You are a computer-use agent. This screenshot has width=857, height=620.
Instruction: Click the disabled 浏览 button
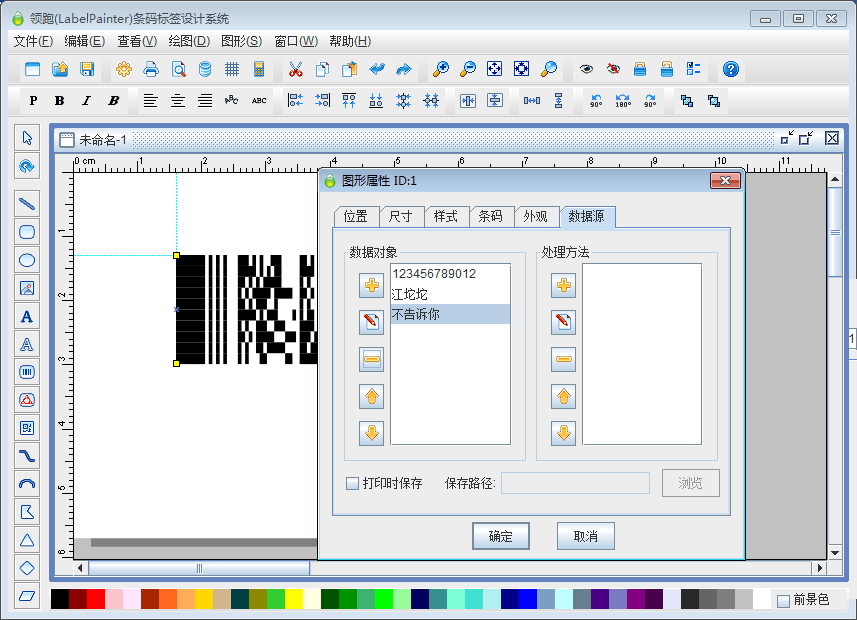tap(690, 483)
